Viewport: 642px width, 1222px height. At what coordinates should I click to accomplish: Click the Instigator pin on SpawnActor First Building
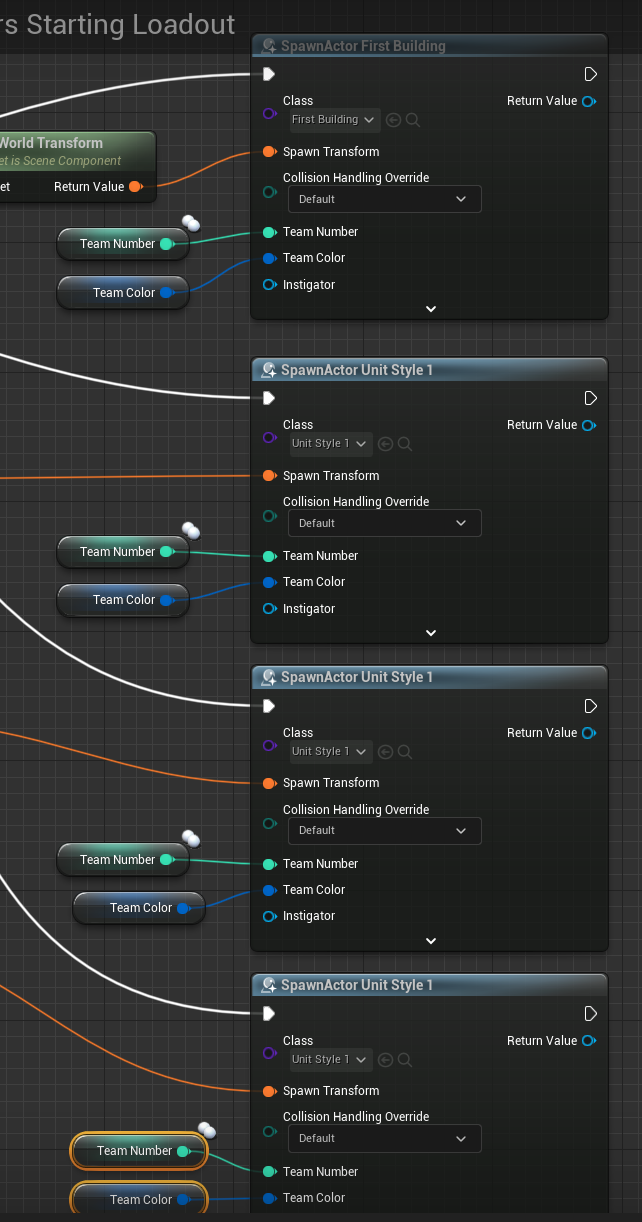pos(269,285)
